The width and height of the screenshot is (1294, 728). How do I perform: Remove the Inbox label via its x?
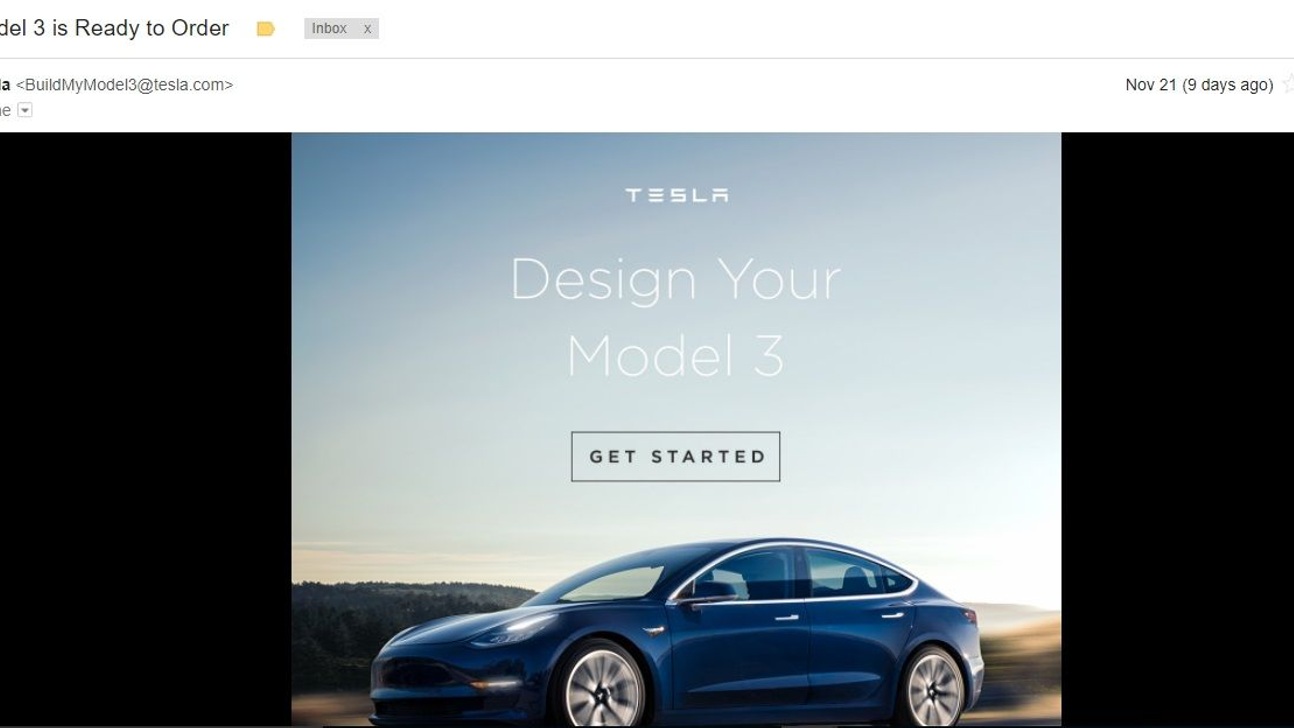click(367, 29)
